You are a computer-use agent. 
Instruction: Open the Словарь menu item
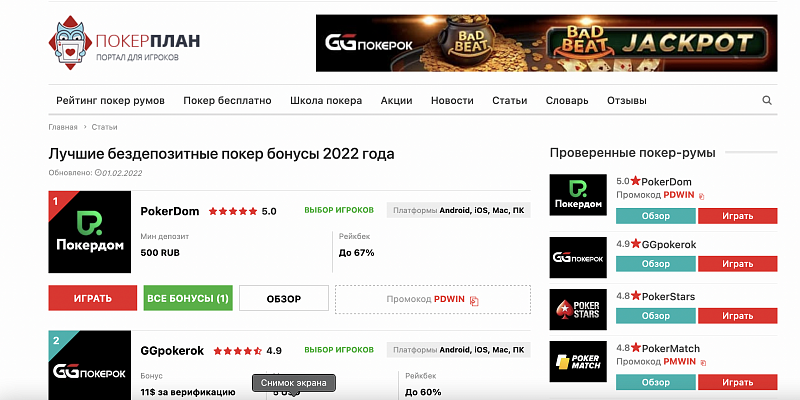(x=567, y=101)
